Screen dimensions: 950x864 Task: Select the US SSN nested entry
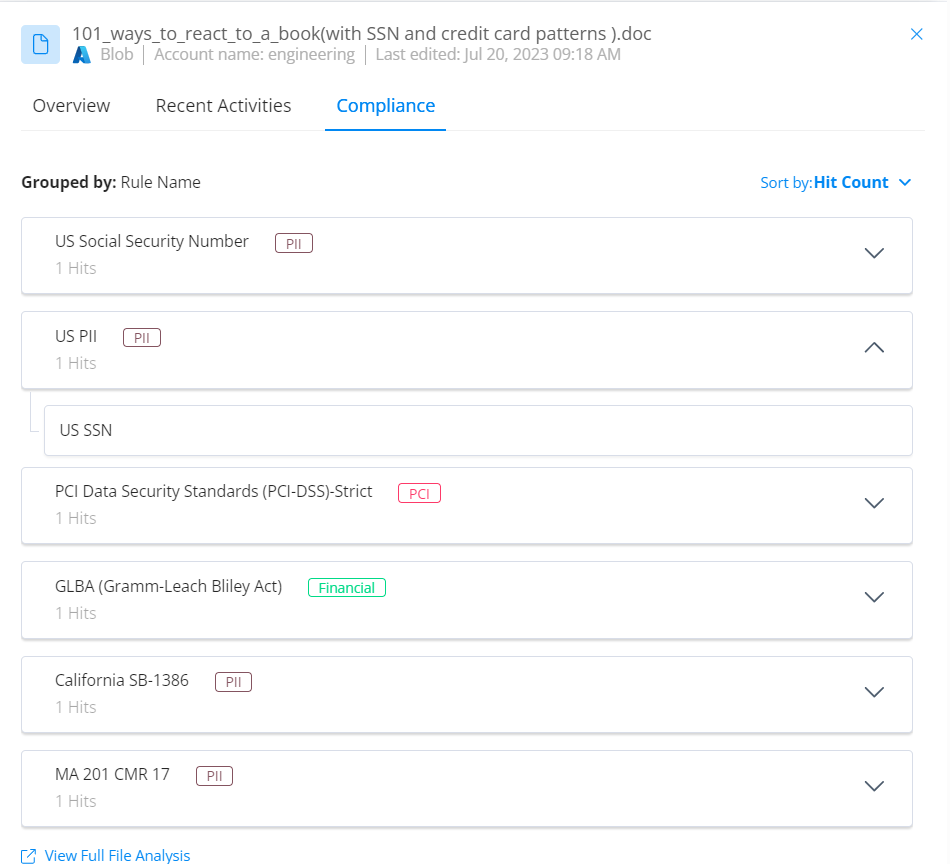85,429
